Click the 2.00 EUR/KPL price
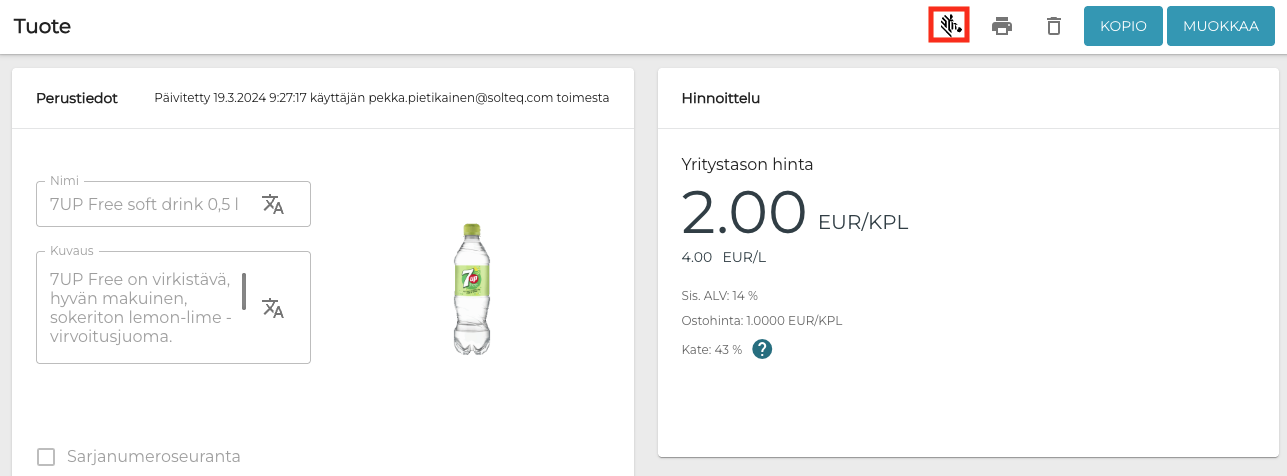The width and height of the screenshot is (1287, 476). 743,212
